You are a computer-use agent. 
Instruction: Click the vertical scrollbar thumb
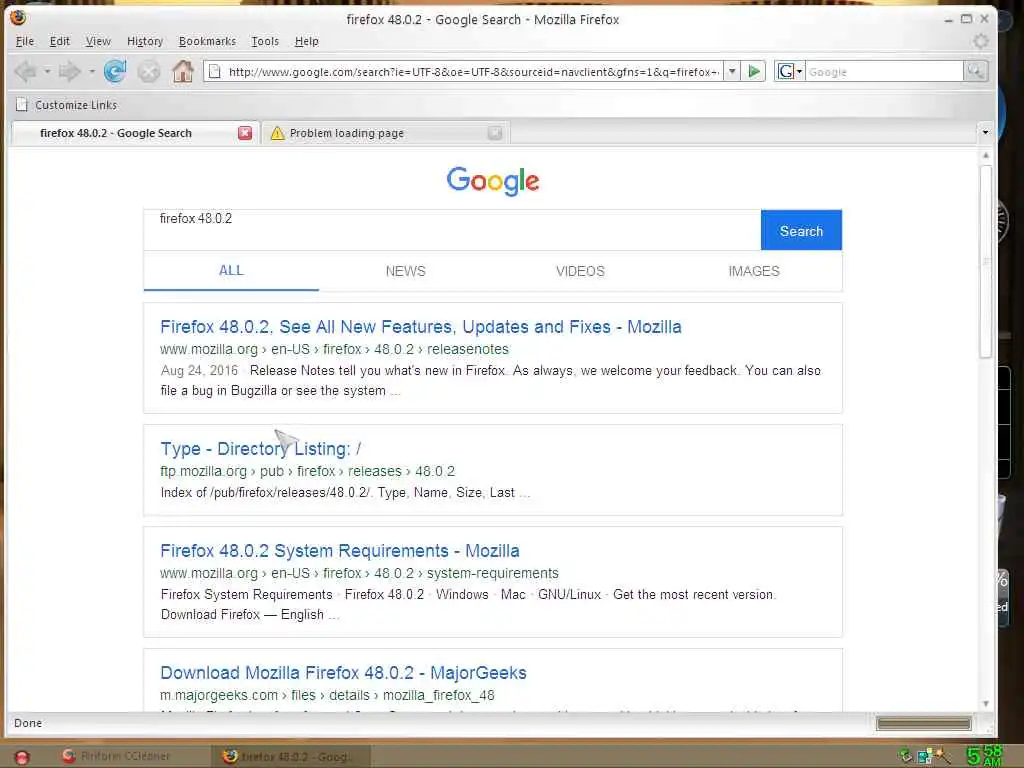[986, 261]
